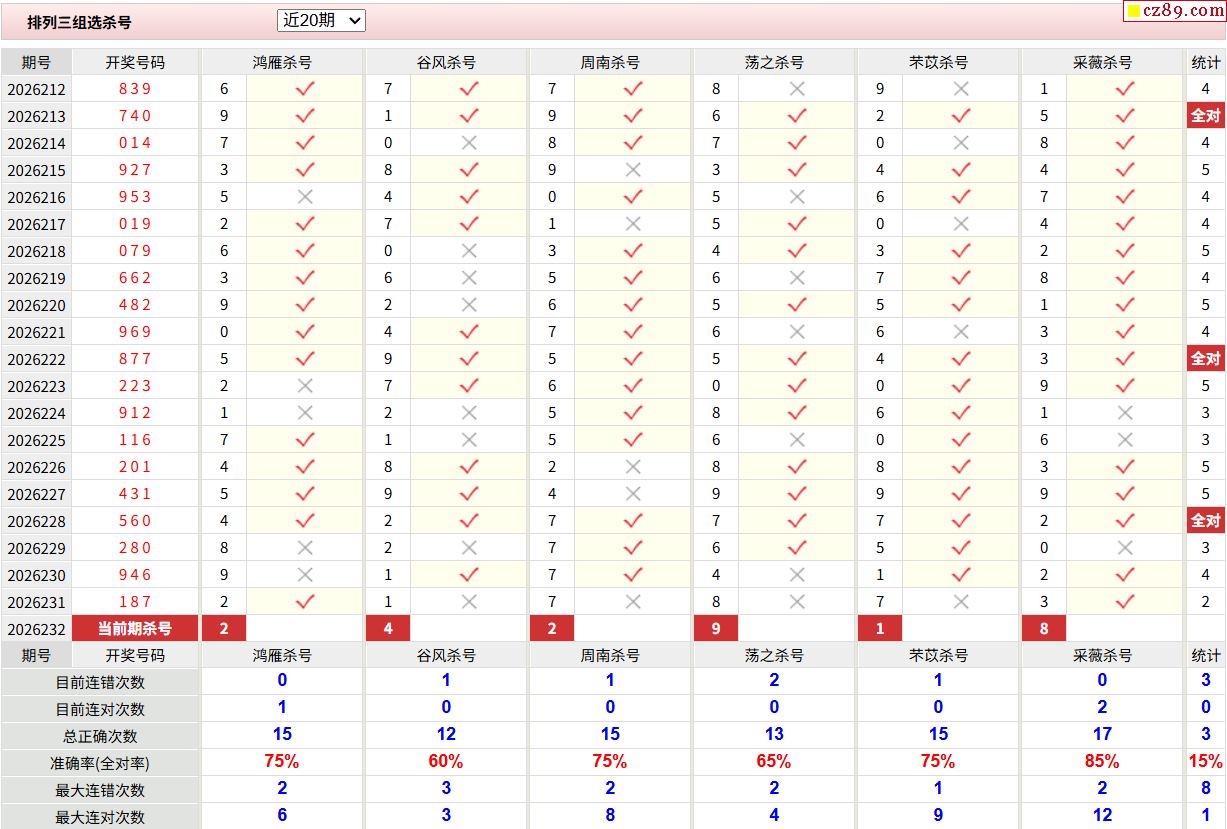
Task: Click the top 鸿雁杀号 column header
Action: coord(282,62)
